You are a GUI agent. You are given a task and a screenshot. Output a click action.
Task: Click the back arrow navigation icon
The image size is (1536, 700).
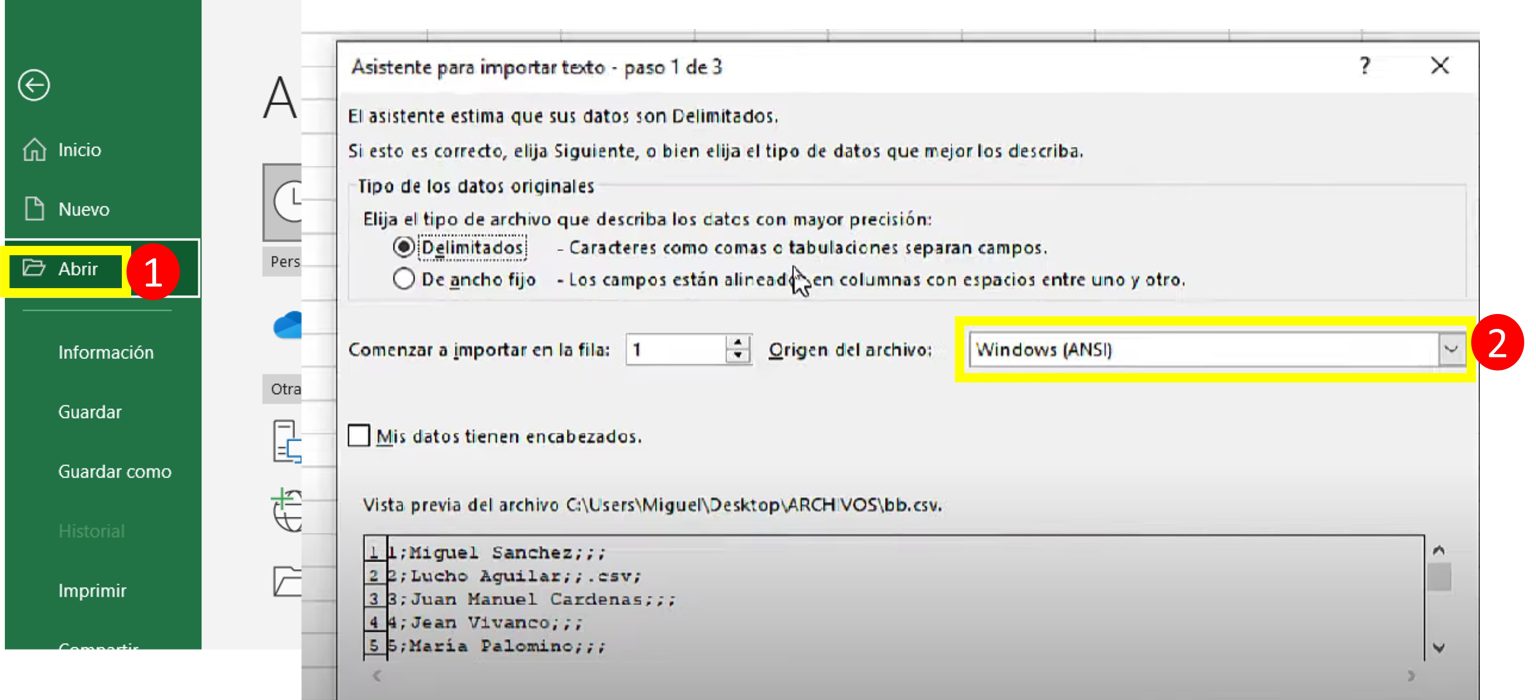coord(34,88)
